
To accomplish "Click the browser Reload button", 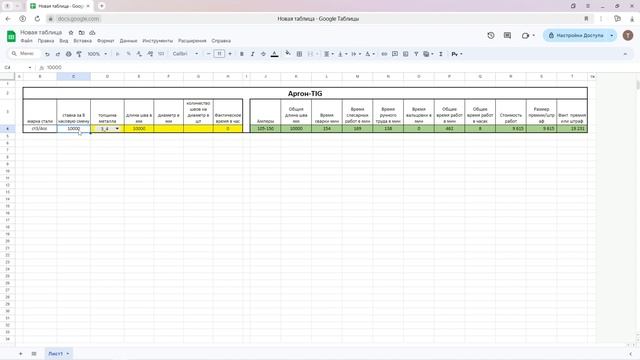I will point(37,19).
